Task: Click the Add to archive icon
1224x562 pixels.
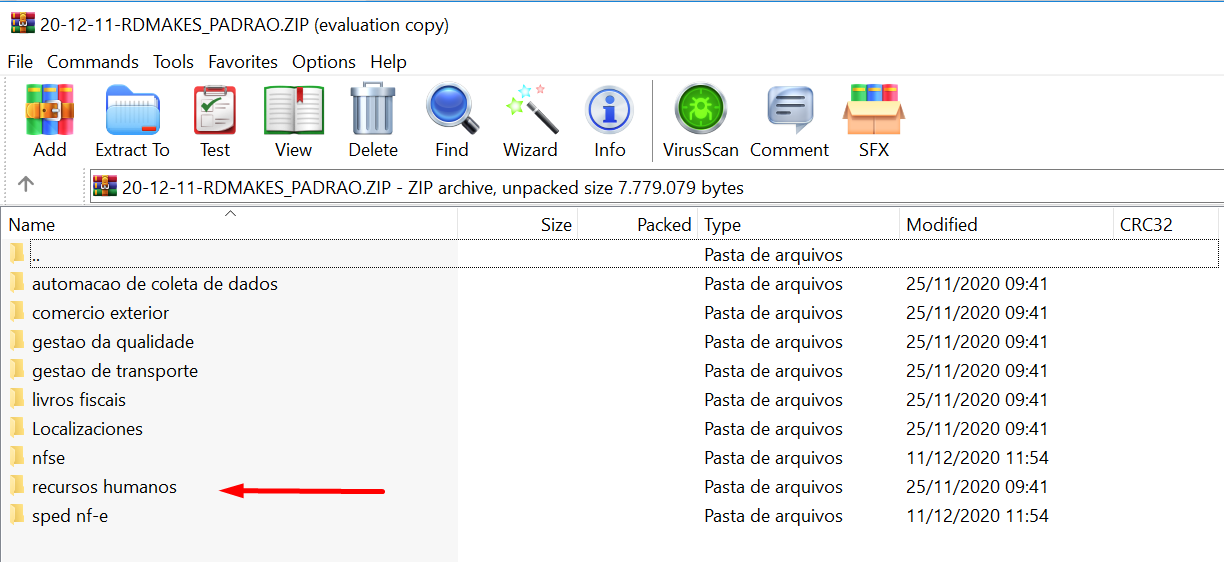Action: pos(50,110)
